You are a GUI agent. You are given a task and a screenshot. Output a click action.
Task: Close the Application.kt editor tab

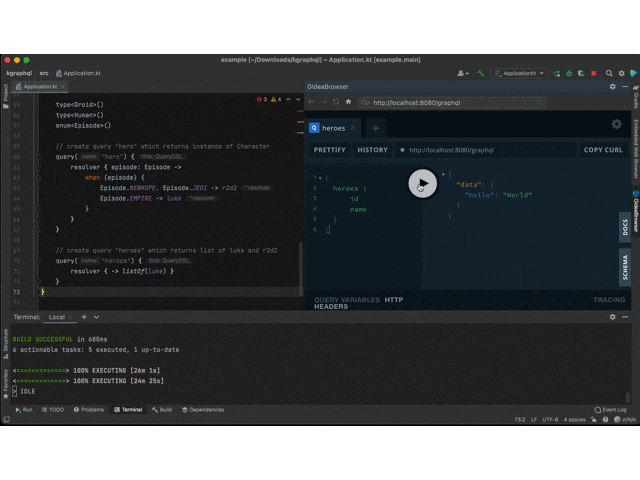63,87
